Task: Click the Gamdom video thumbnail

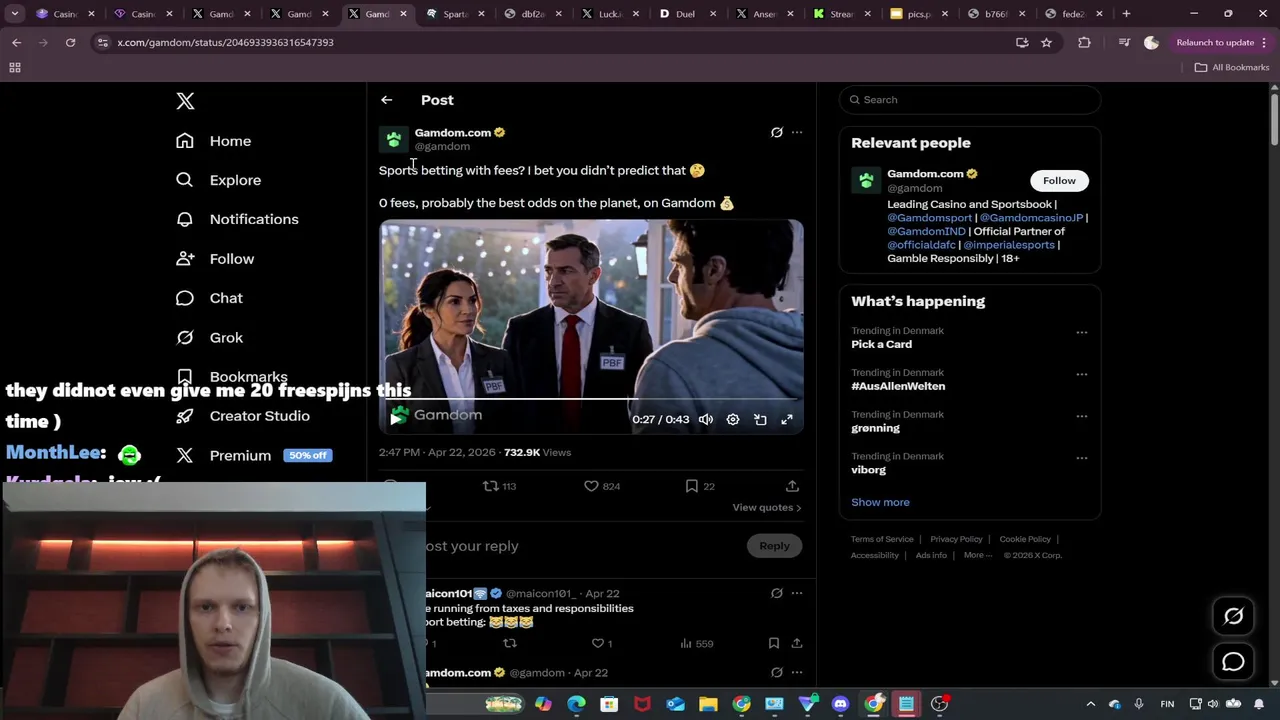Action: click(x=591, y=326)
